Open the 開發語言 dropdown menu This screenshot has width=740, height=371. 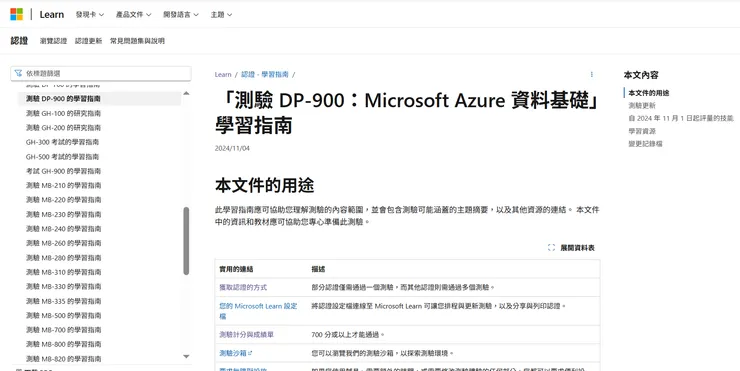click(181, 15)
